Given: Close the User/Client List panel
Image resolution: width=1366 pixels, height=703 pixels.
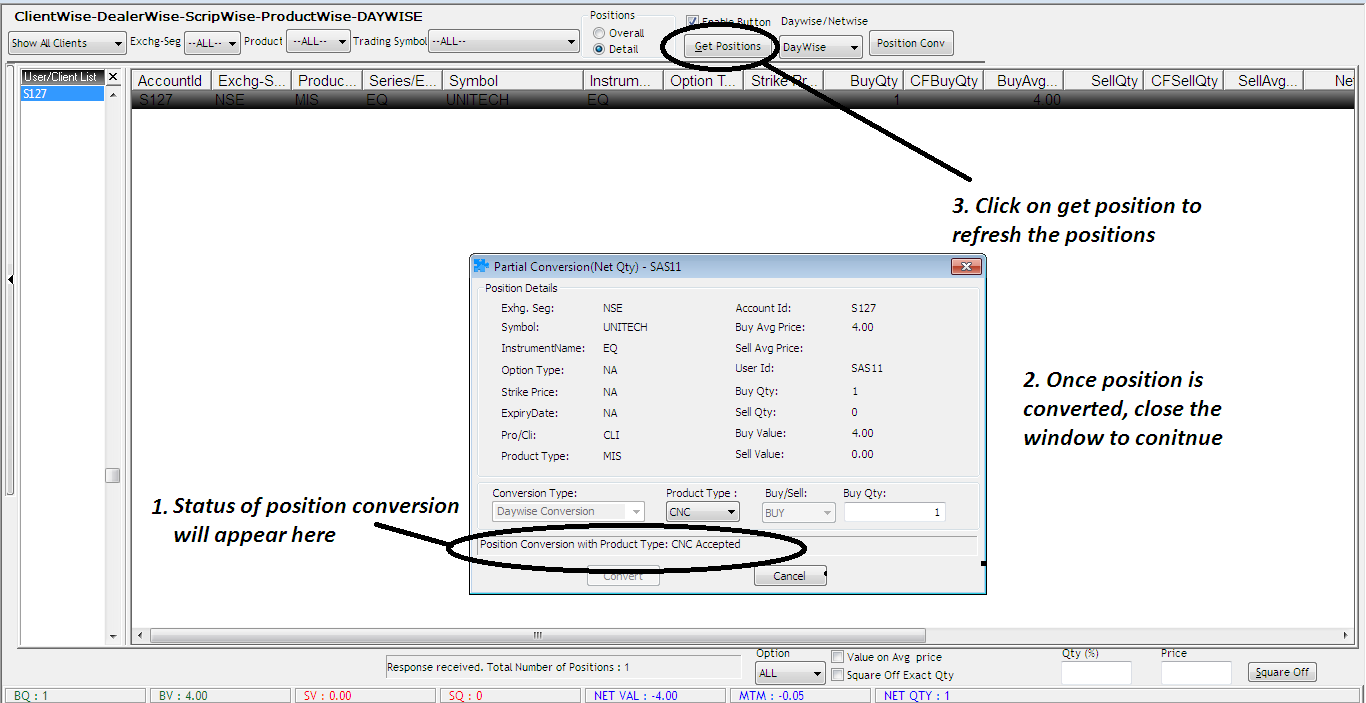Looking at the screenshot, I should pyautogui.click(x=113, y=77).
